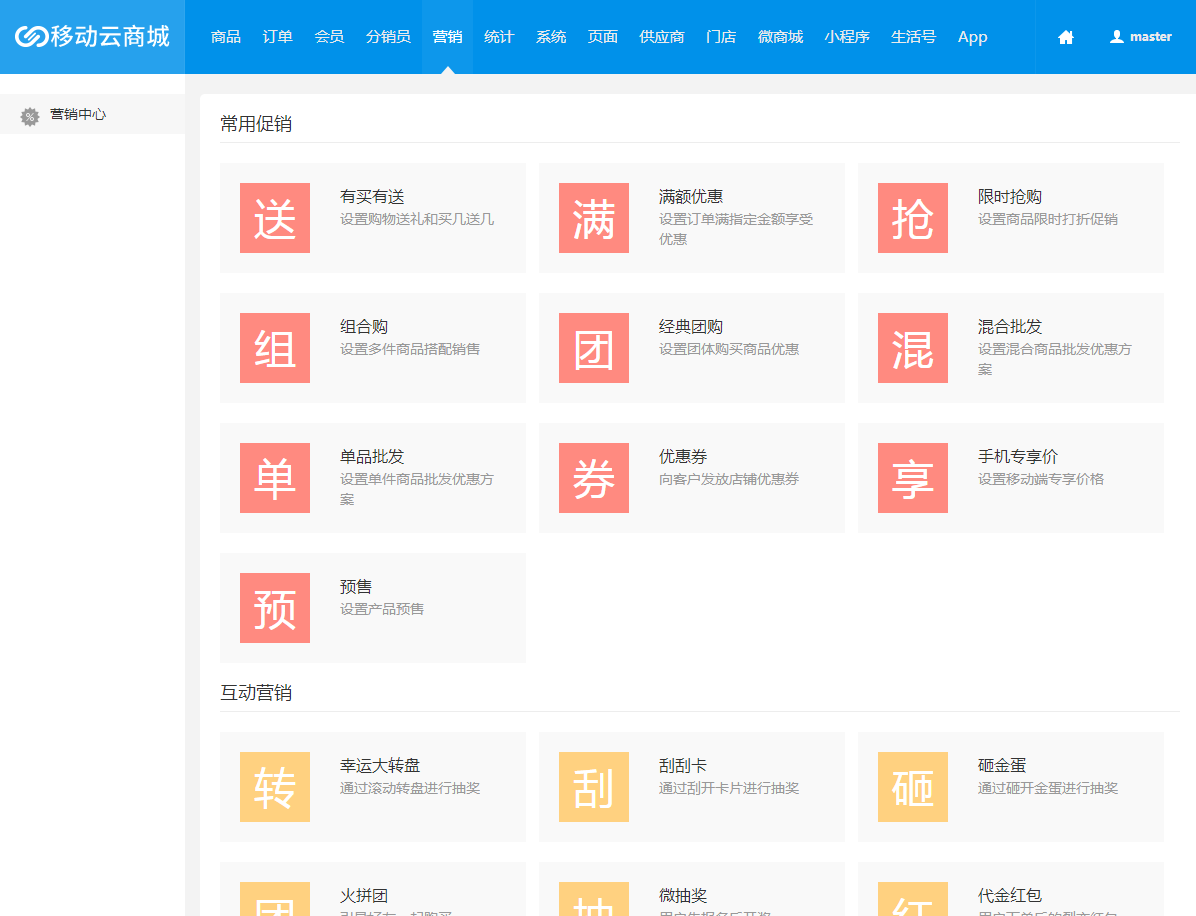
Task: Click the 预 presale icon
Action: [275, 608]
